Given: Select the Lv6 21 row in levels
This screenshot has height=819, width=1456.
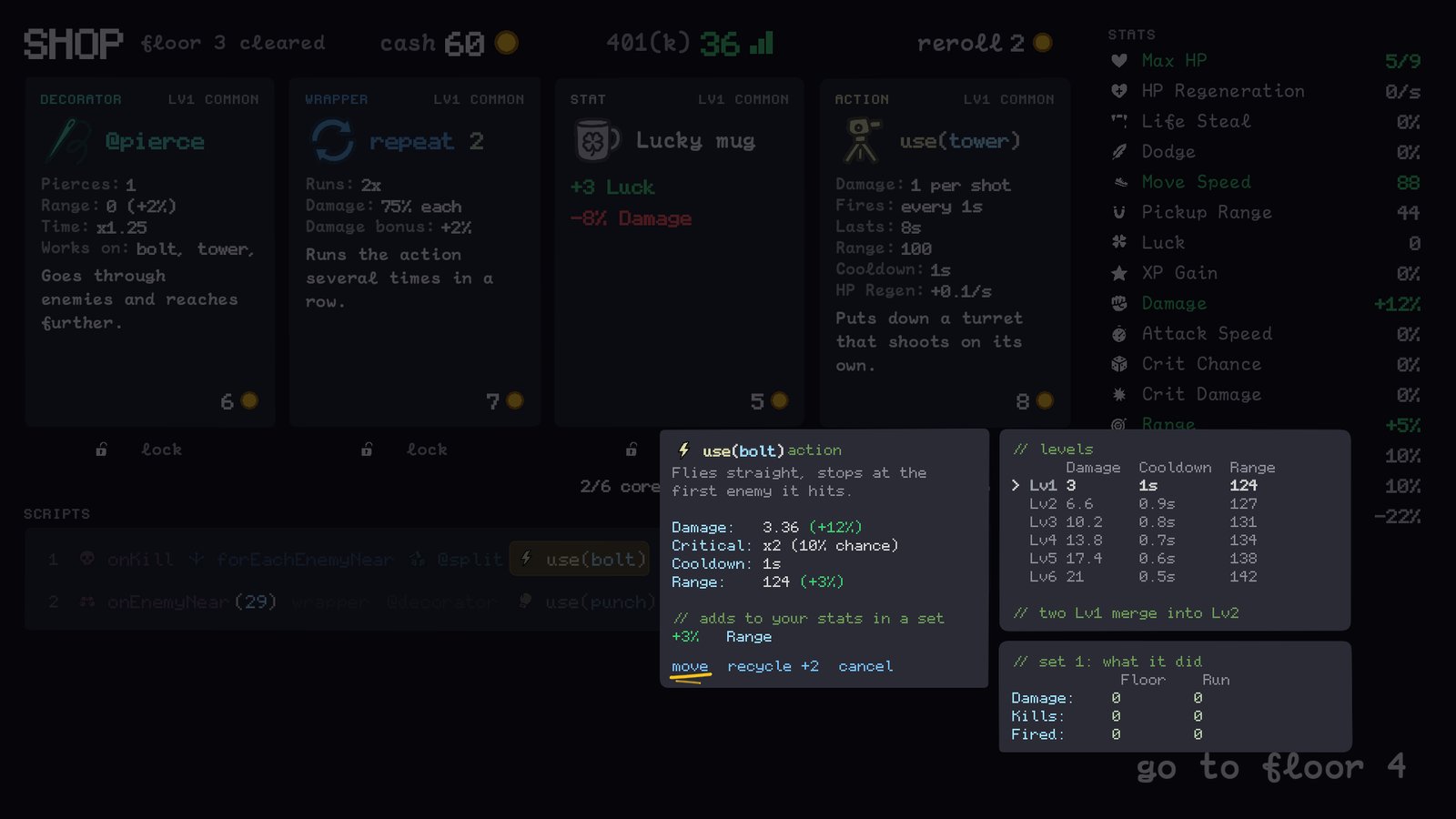Looking at the screenshot, I should click(1144, 577).
